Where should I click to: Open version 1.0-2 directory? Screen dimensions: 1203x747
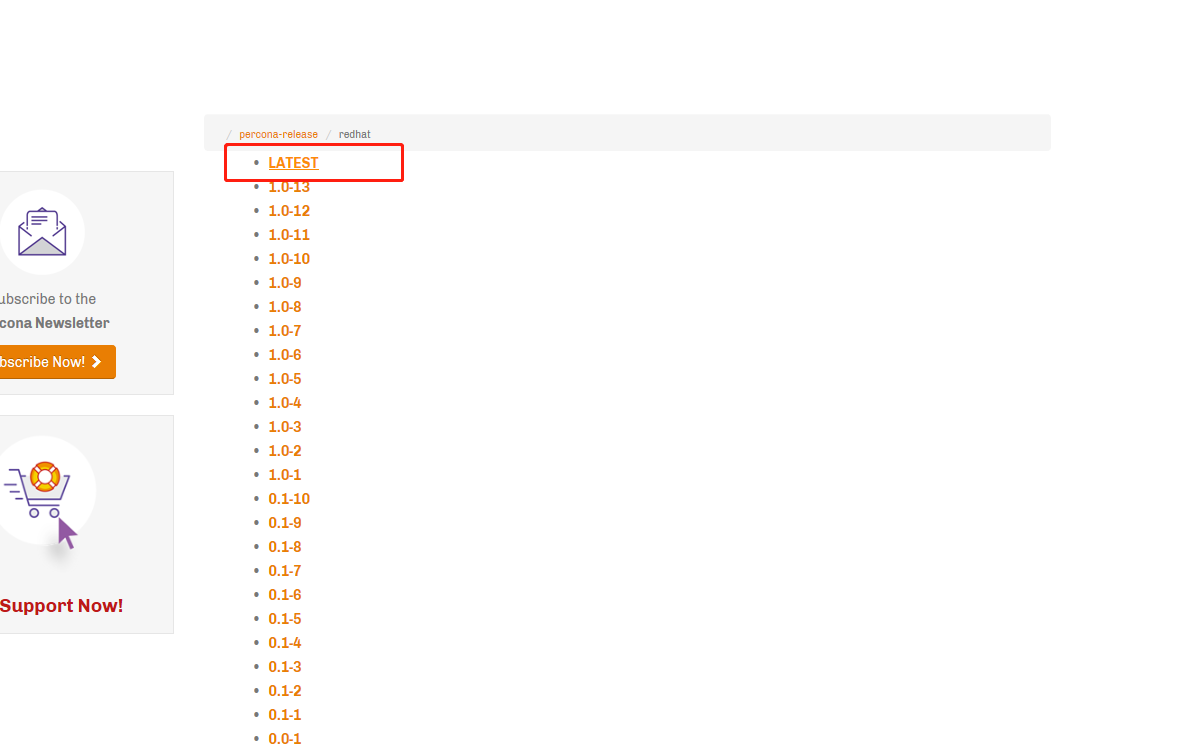coord(285,451)
